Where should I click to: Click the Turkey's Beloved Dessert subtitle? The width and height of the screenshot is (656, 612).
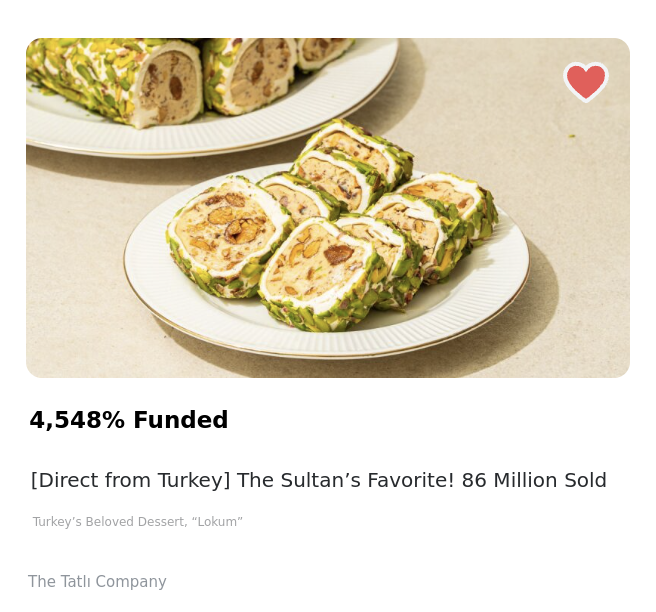click(x=137, y=522)
